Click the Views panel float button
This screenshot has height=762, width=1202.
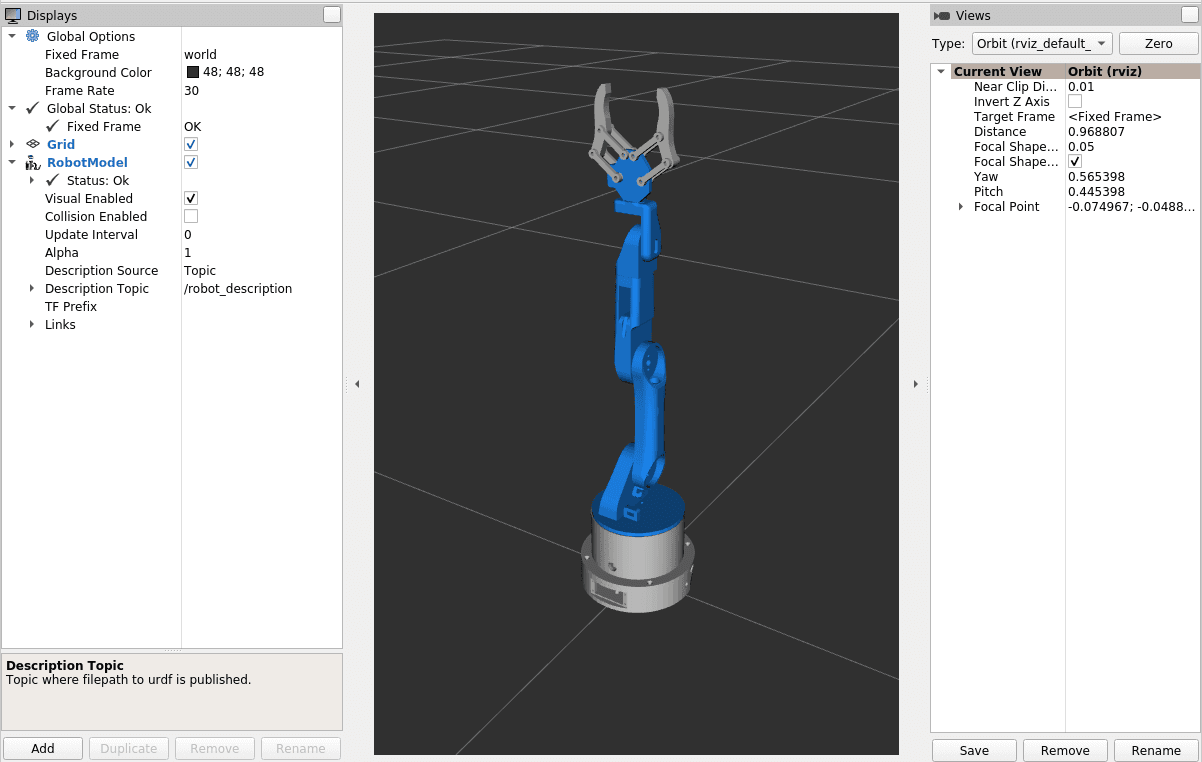point(1191,14)
